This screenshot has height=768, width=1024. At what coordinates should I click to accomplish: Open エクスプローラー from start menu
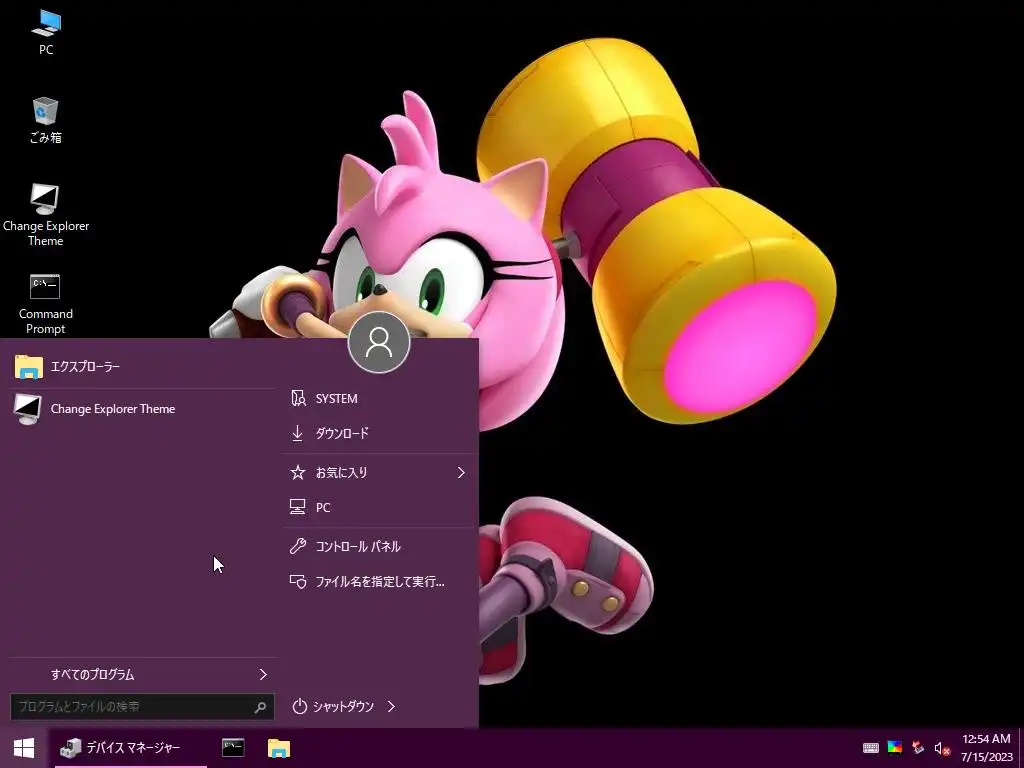[x=142, y=367]
